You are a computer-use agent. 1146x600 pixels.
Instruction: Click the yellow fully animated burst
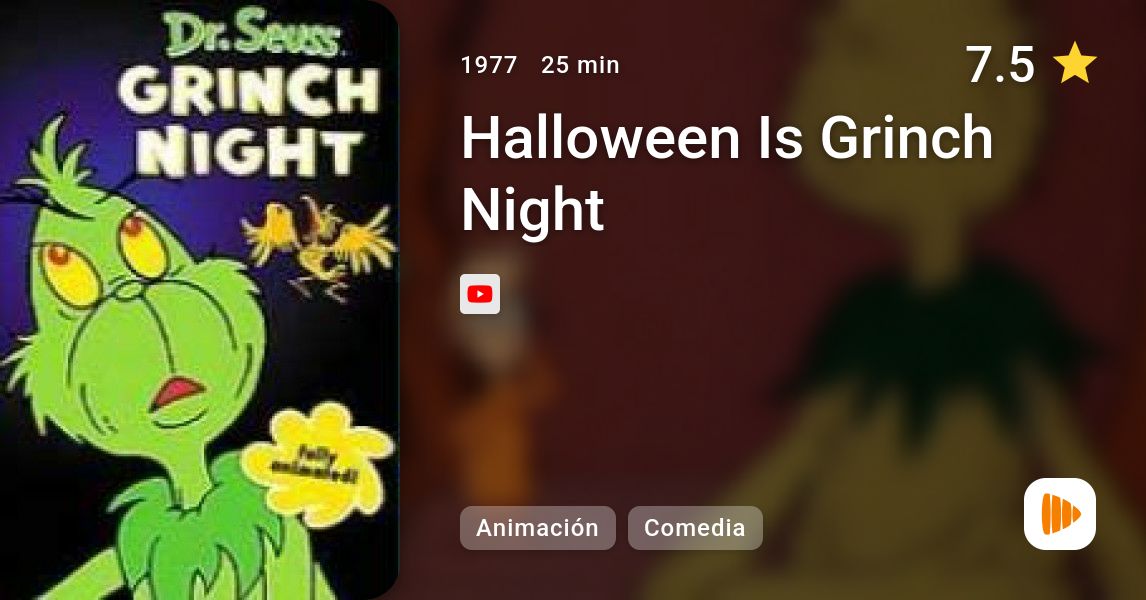click(316, 463)
